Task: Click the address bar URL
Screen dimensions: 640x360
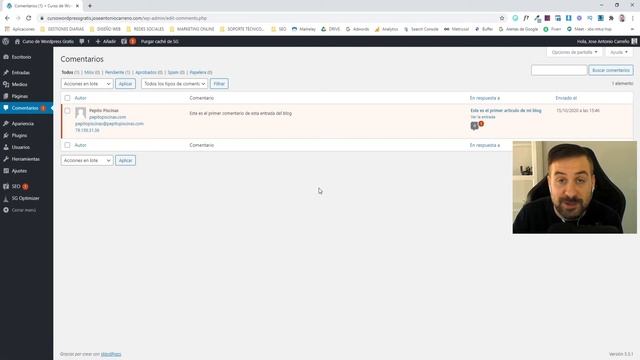Action: click(127, 18)
